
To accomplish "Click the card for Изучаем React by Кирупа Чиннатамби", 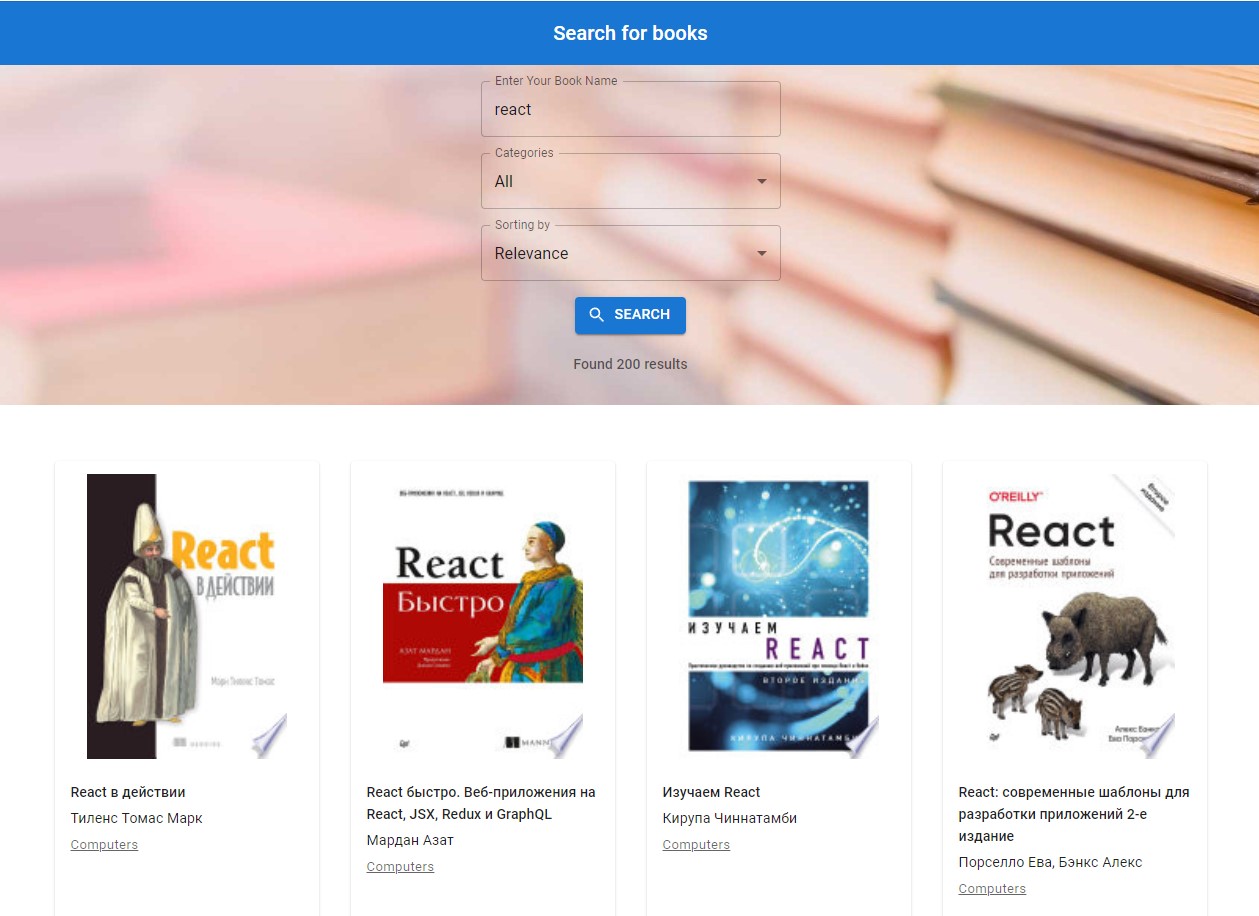I will [x=779, y=690].
